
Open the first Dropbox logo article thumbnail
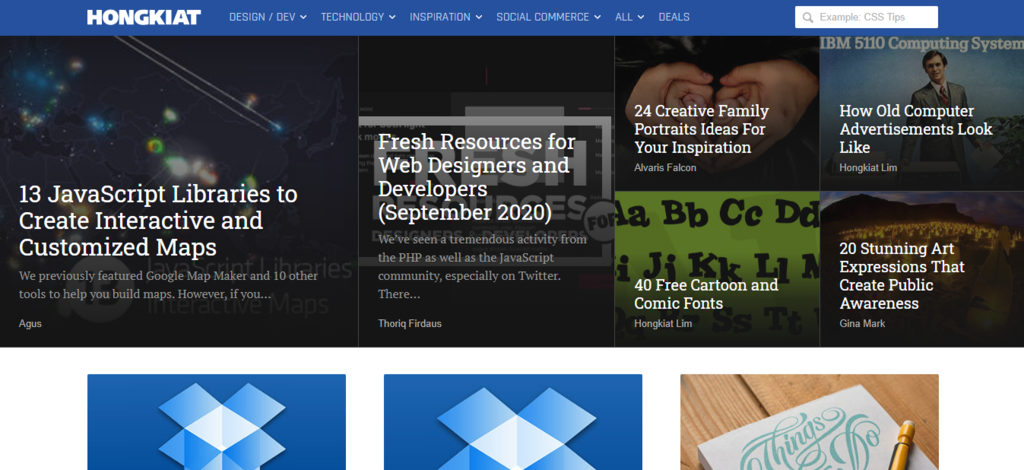click(217, 422)
